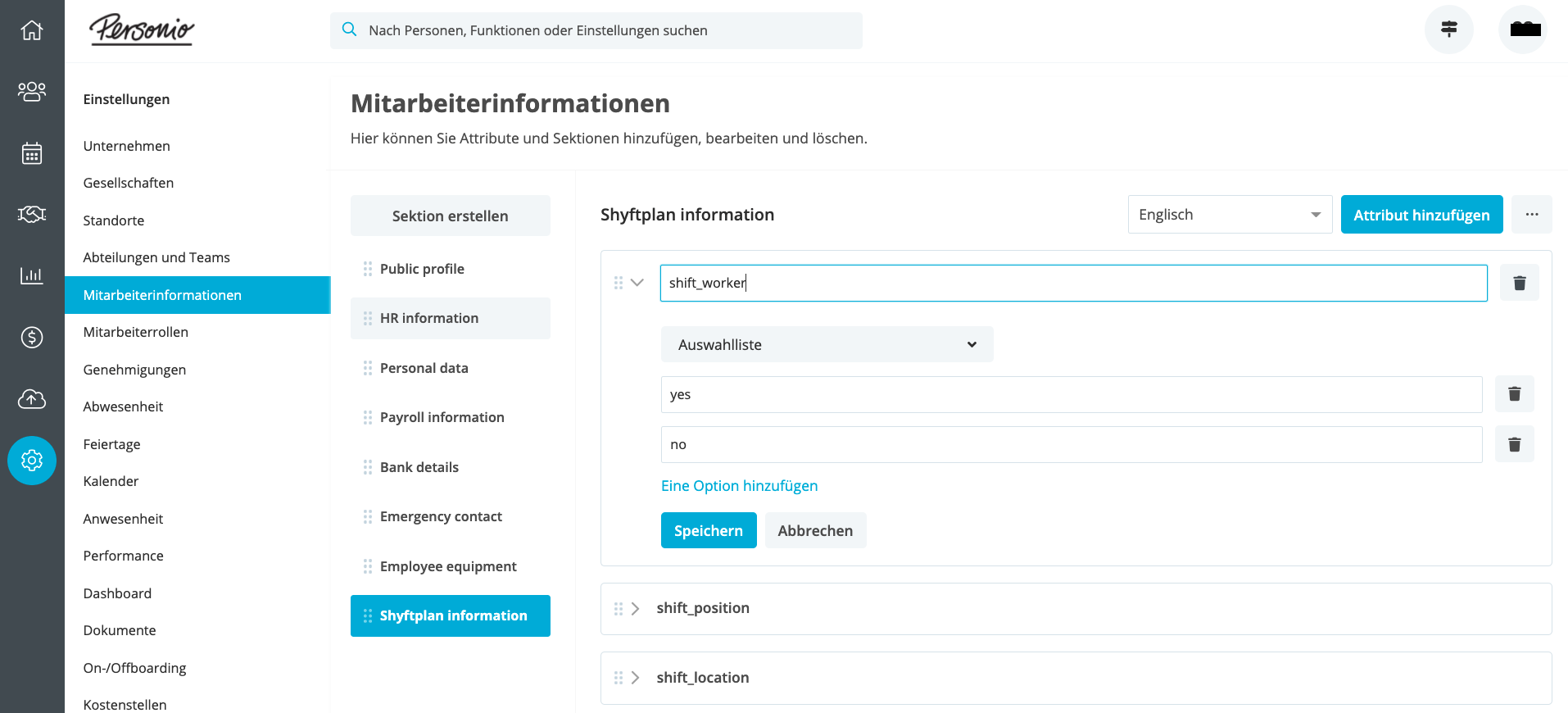Click Attribut hinzufügen button

point(1422,215)
